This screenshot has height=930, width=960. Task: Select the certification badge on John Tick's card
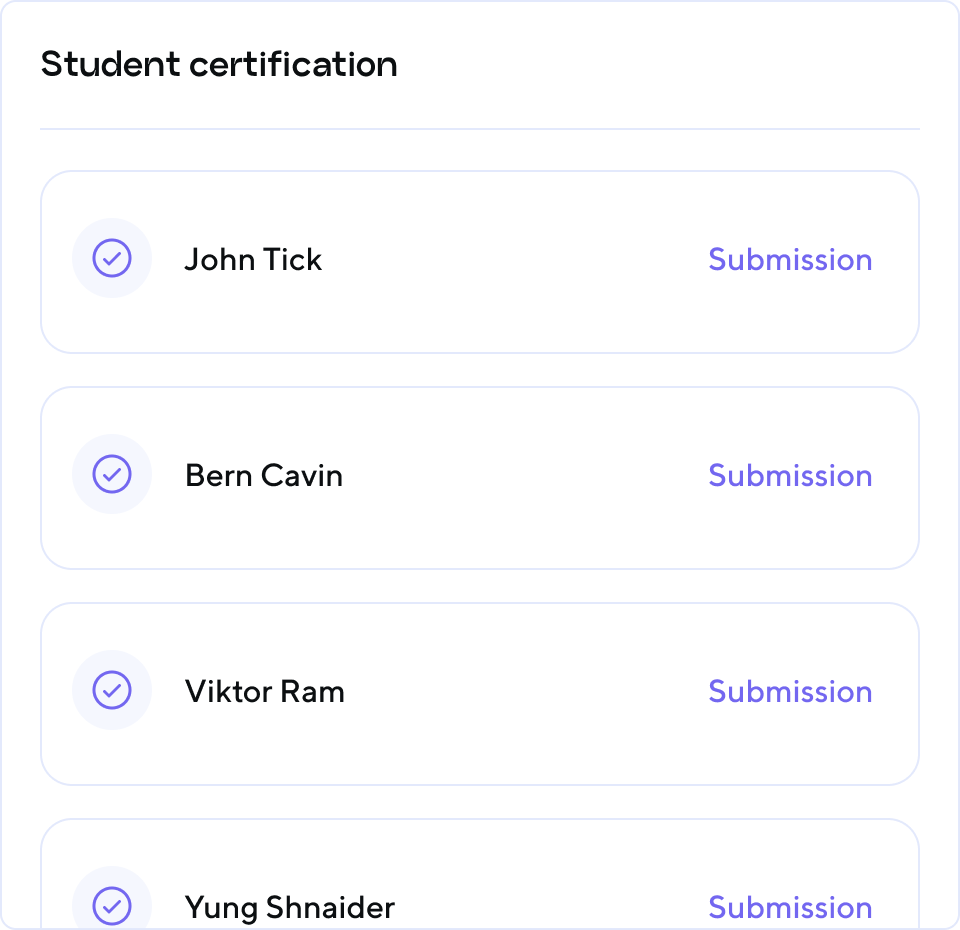coord(112,258)
